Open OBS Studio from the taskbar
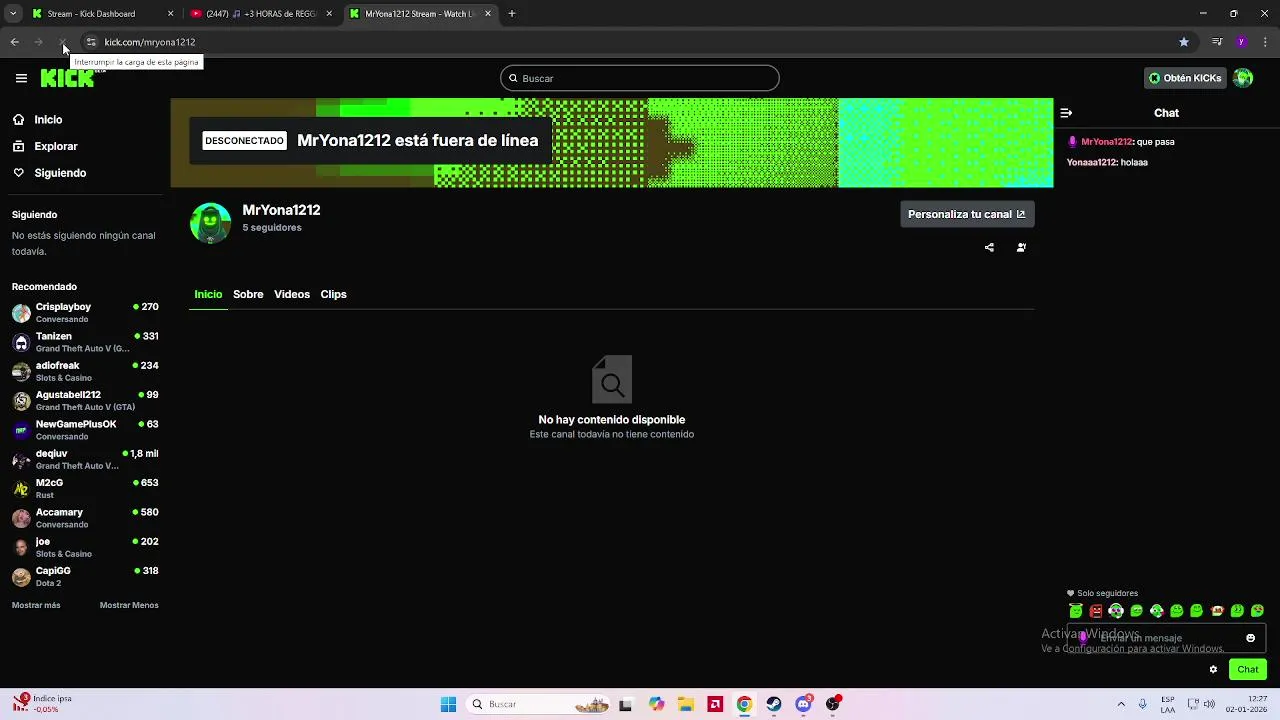 (x=832, y=704)
